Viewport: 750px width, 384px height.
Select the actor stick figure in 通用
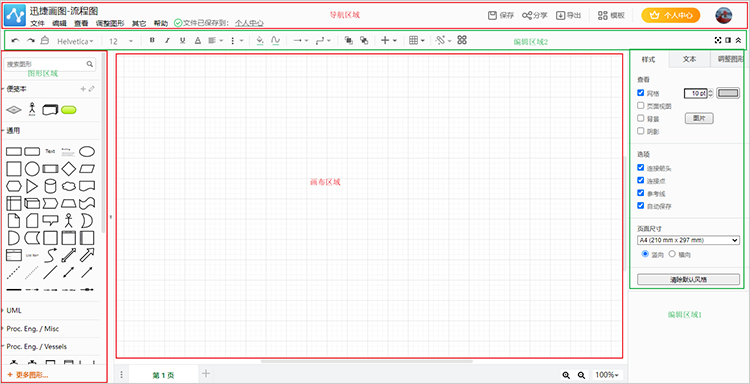[69, 219]
